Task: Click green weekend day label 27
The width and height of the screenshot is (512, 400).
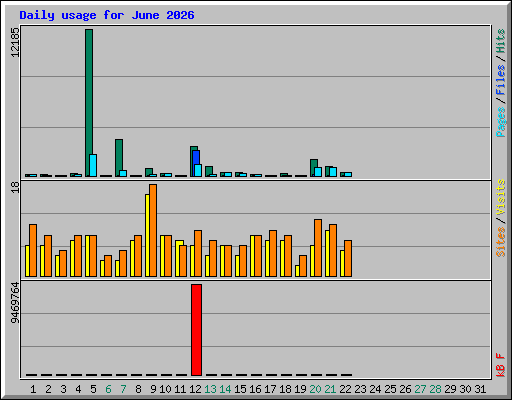Action: [420, 389]
